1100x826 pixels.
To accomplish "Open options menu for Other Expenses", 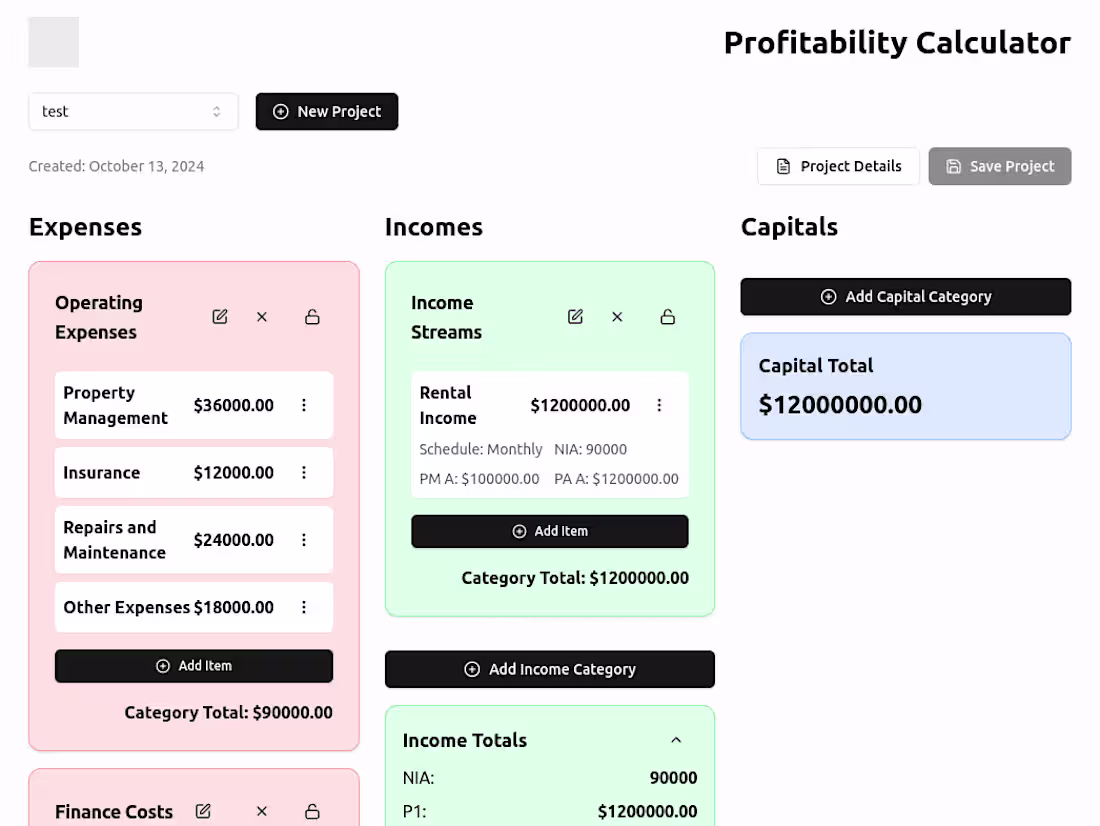I will [304, 607].
